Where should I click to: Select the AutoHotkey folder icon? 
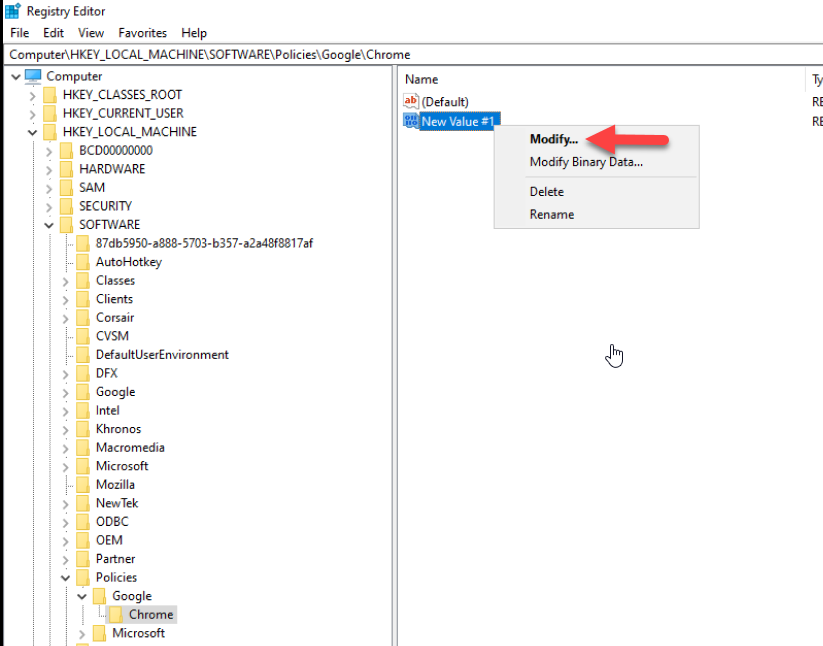coord(83,261)
